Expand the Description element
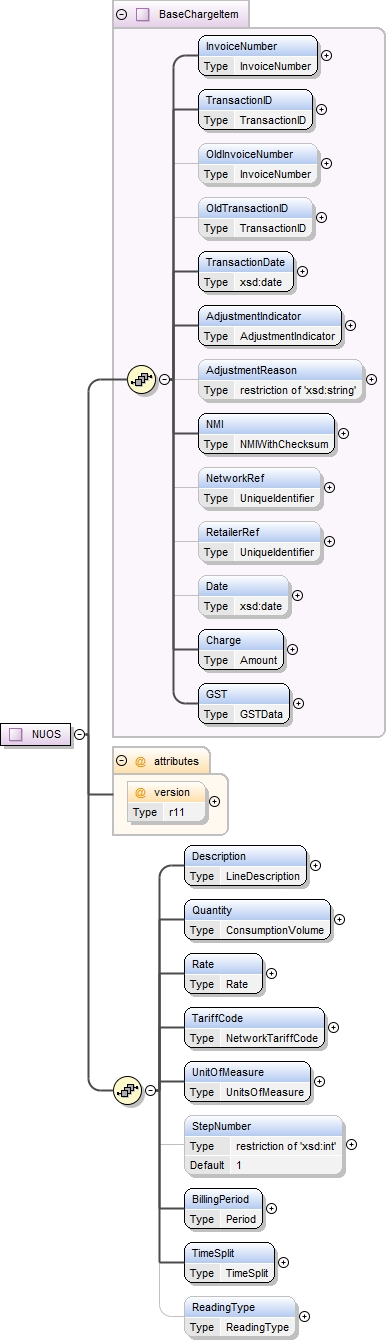The width and height of the screenshot is (387, 1342). pyautogui.click(x=316, y=866)
